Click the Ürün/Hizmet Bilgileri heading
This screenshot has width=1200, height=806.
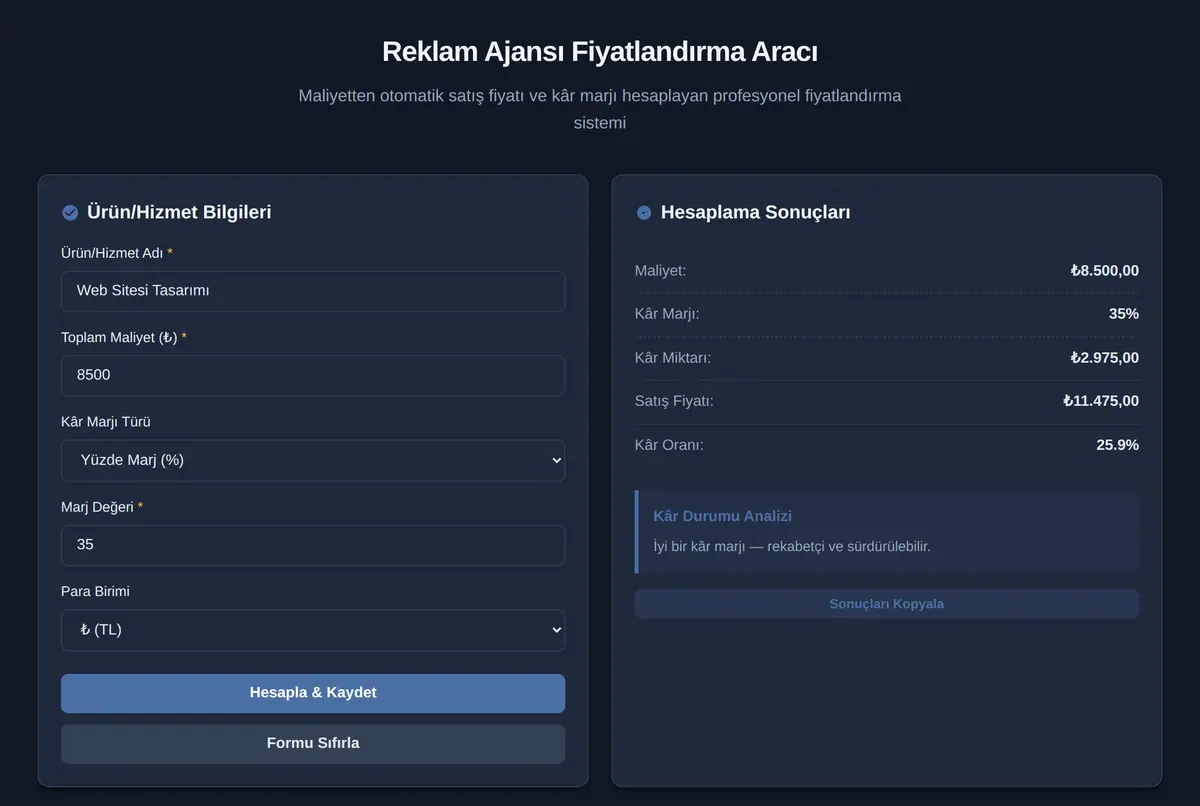pyautogui.click(x=179, y=212)
